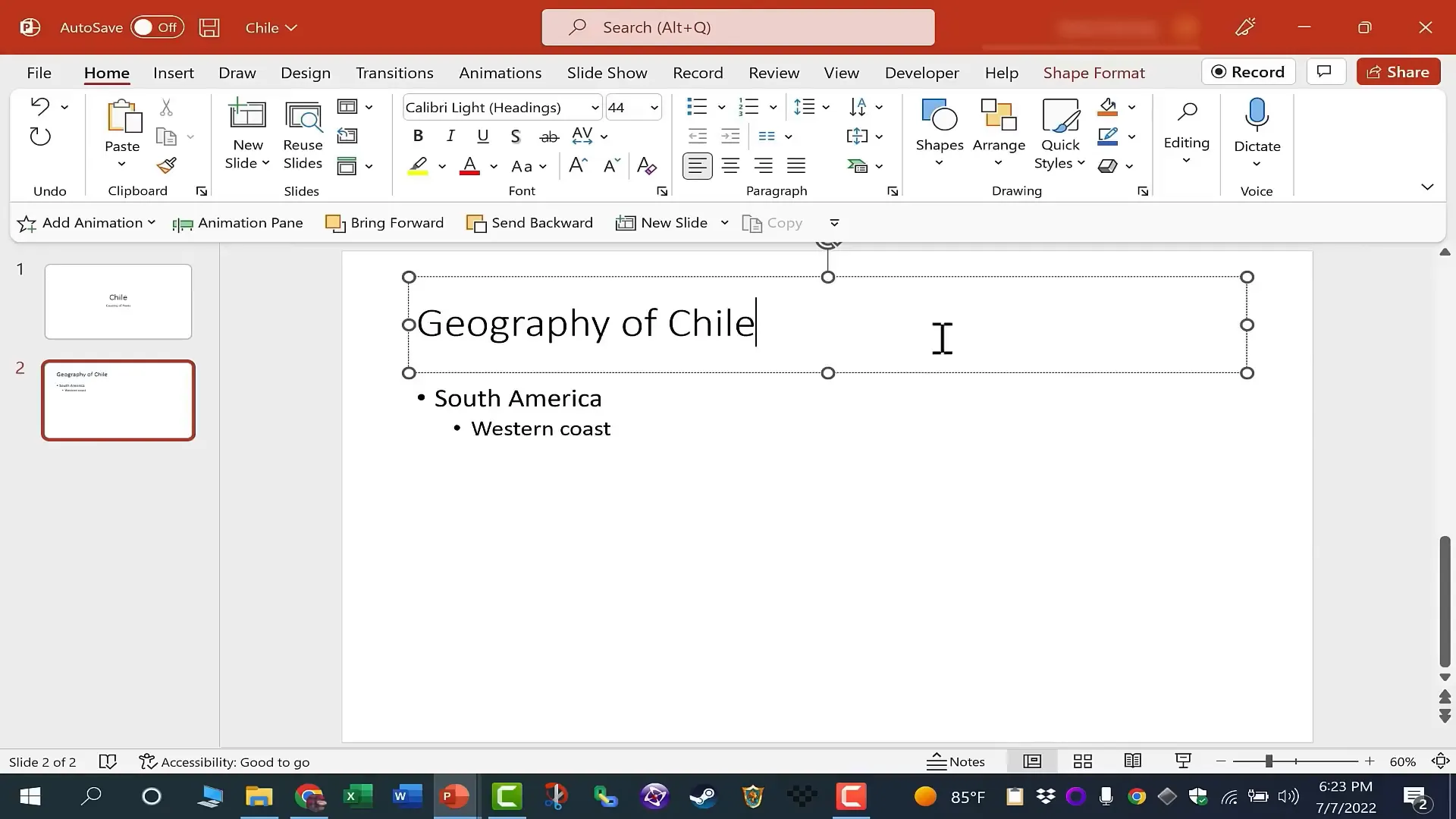Screen dimensions: 1456x819
Task: Click the Fit slide to window icon
Action: tap(1440, 761)
